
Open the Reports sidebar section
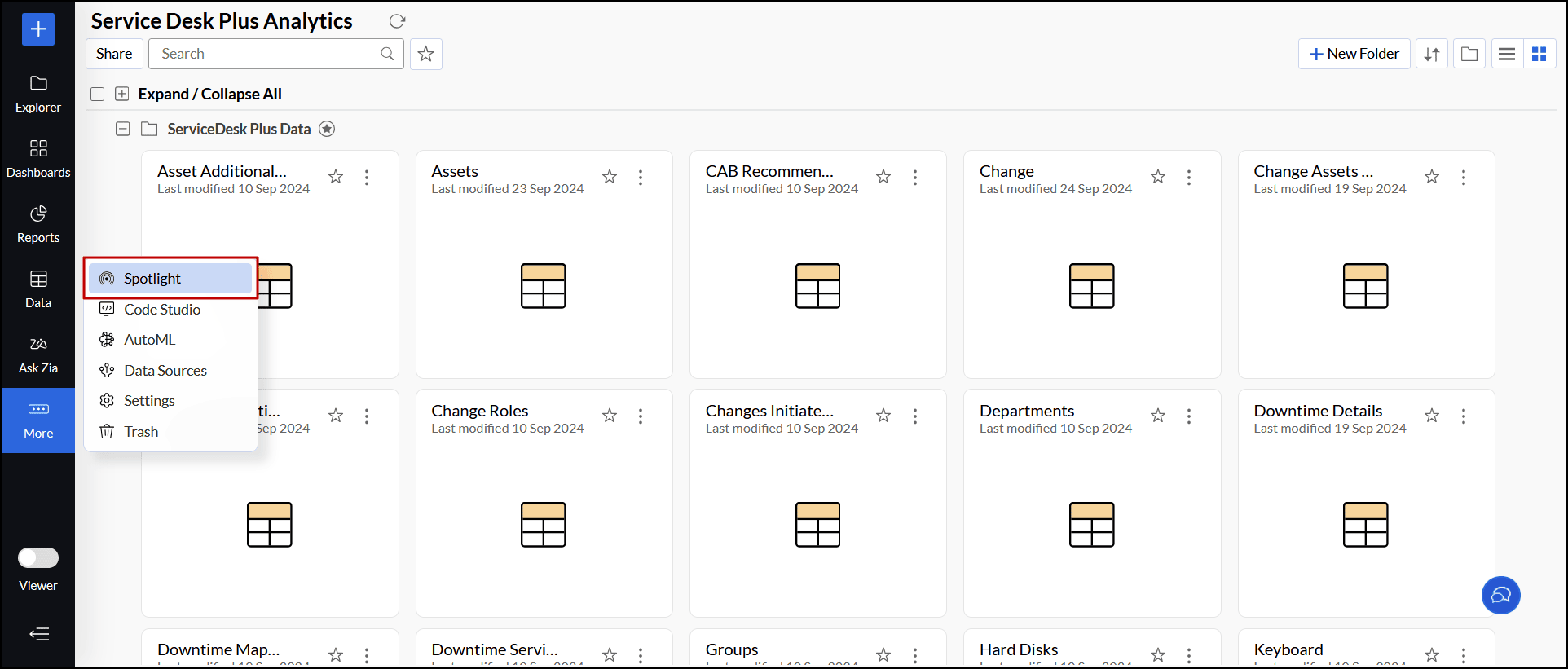(x=38, y=224)
